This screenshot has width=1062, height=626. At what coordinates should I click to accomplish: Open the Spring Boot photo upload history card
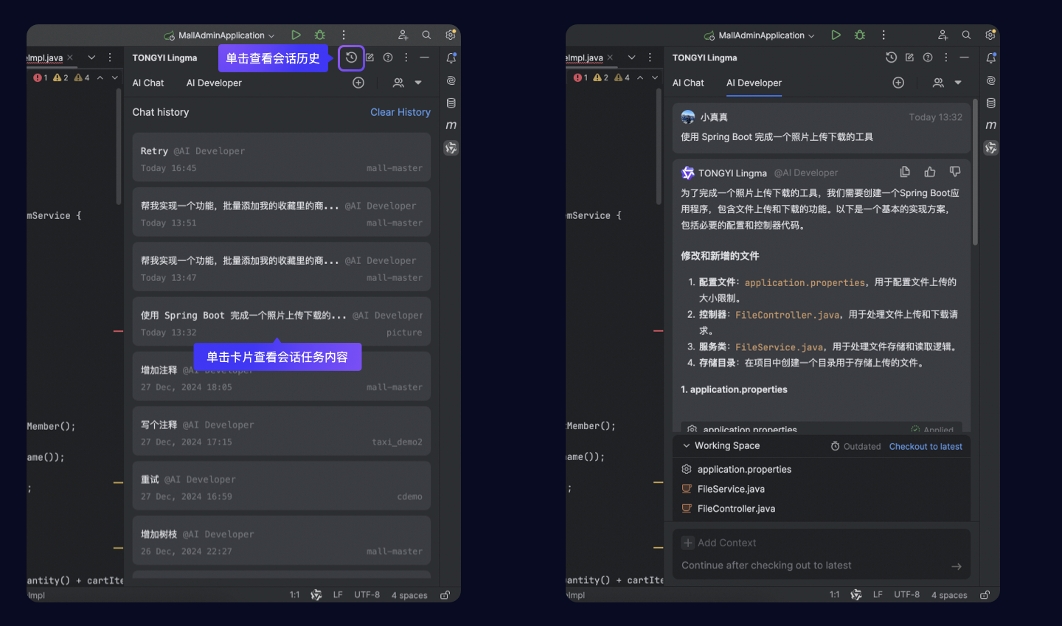point(281,322)
